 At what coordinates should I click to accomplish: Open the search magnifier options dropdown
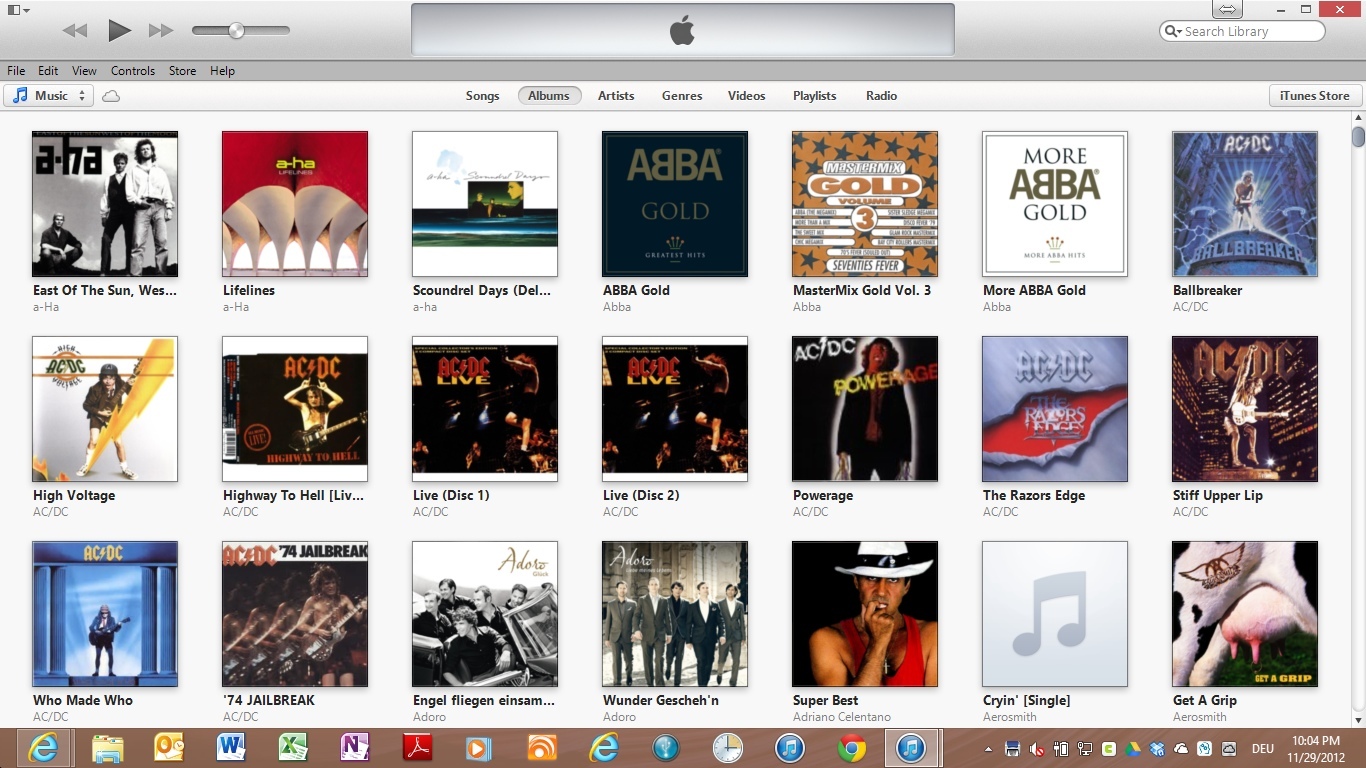[x=1173, y=32]
